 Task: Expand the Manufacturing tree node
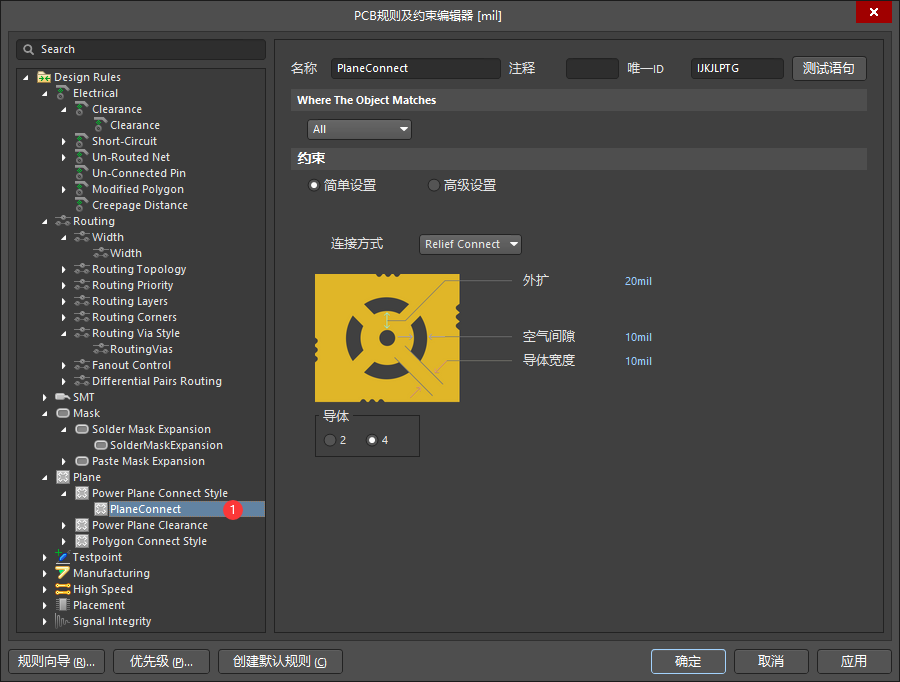pos(45,573)
